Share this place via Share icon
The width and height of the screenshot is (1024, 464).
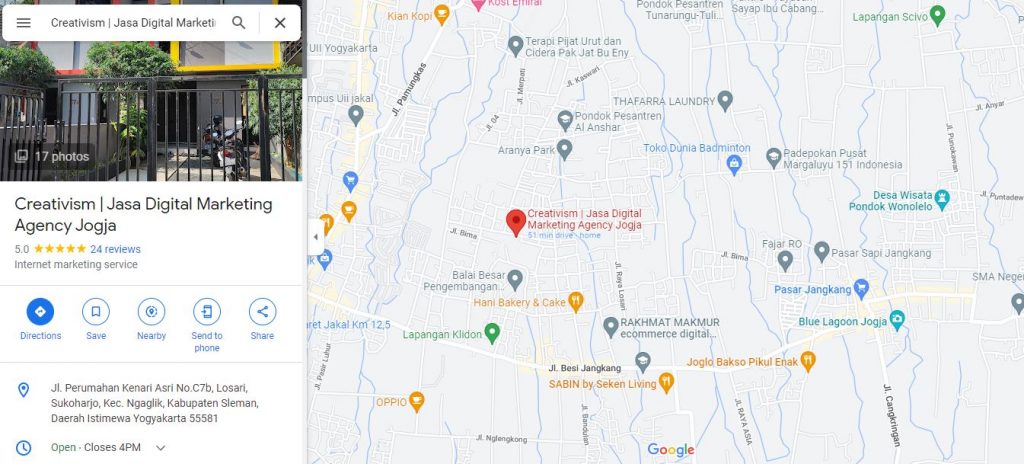pos(263,312)
